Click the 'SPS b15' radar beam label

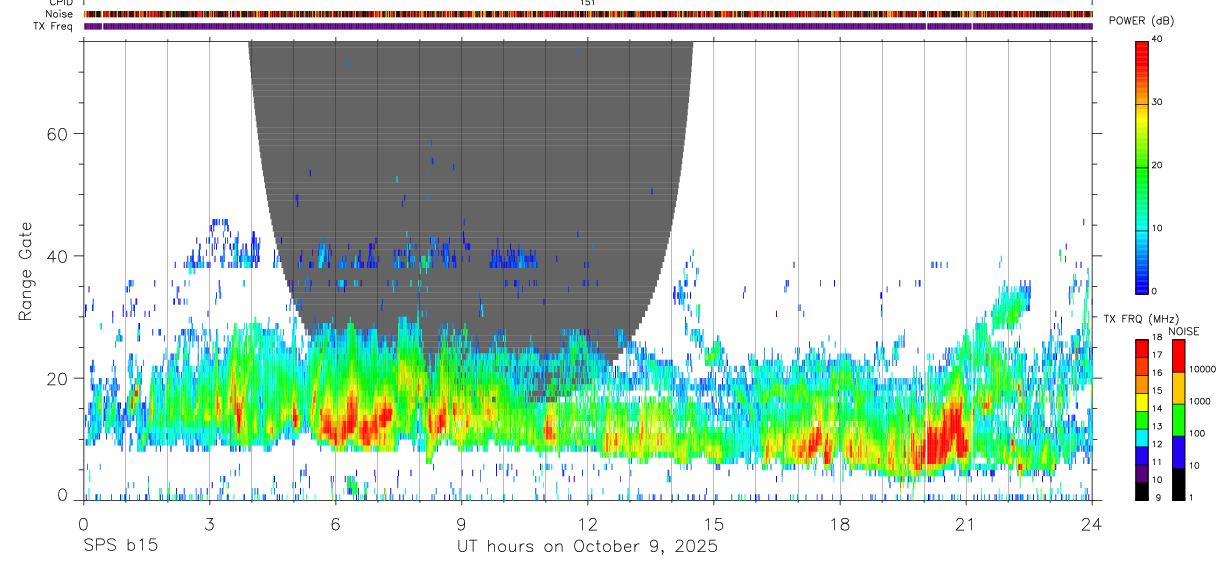(x=120, y=547)
